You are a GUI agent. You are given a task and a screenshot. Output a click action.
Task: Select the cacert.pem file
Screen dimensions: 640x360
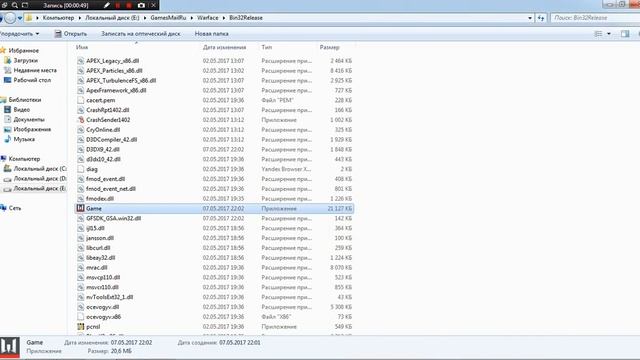tap(100, 100)
